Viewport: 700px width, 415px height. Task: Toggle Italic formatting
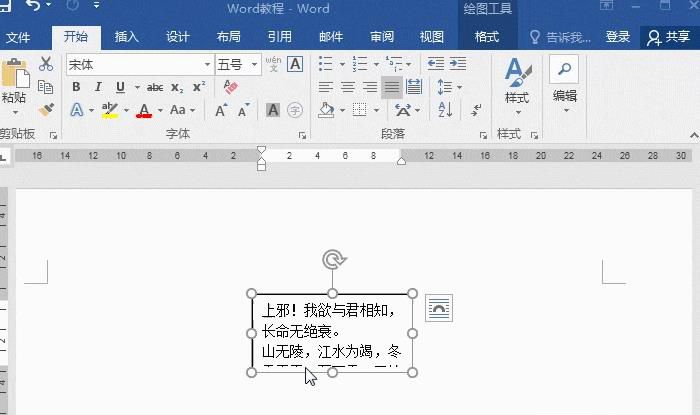tap(98, 87)
